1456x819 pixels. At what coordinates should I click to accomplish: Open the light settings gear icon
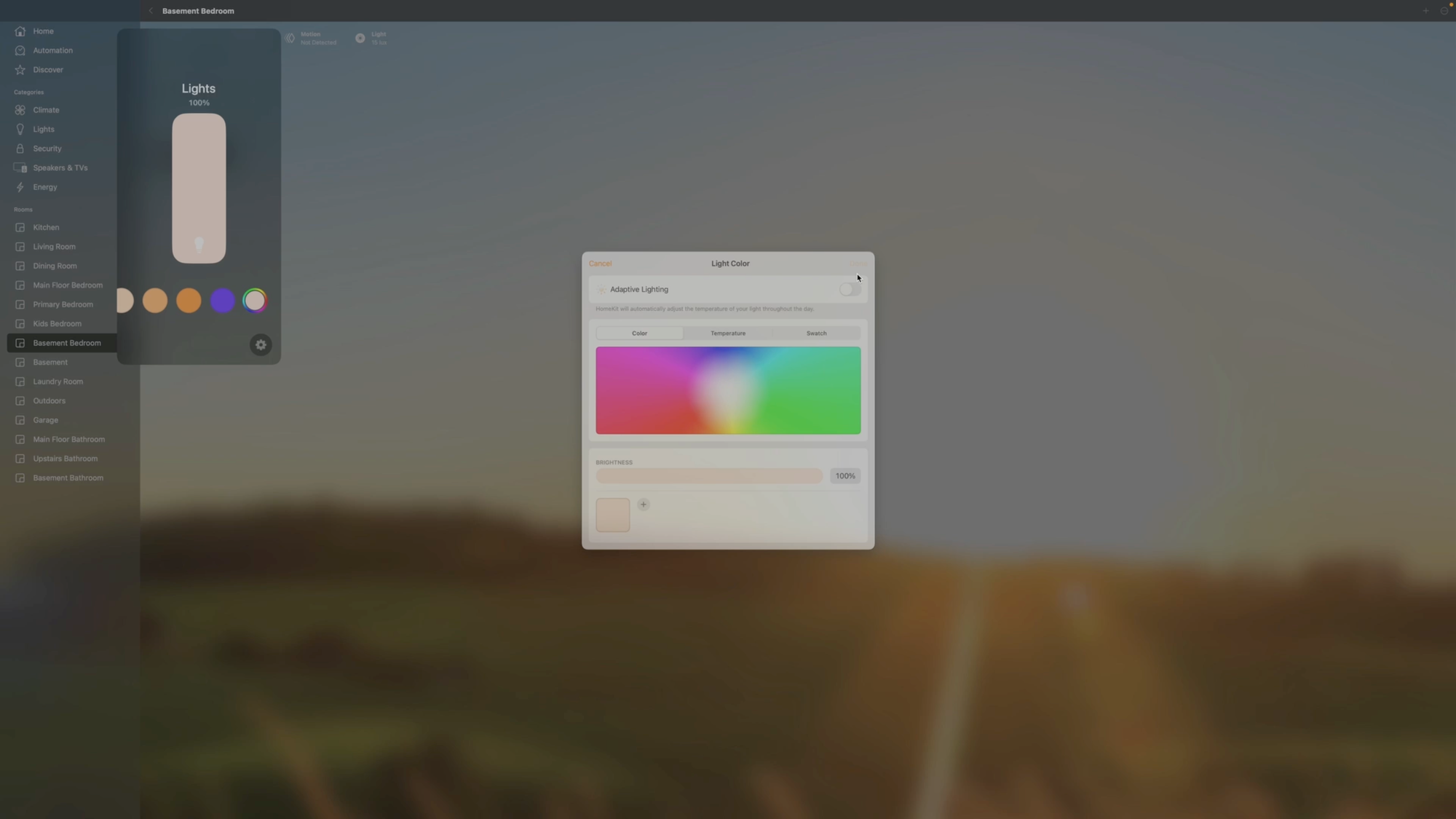click(261, 344)
